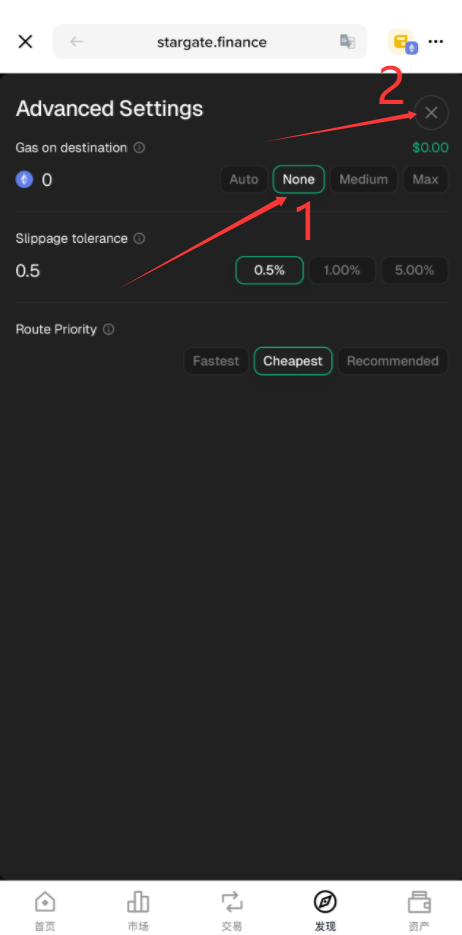The height and width of the screenshot is (935, 462).
Task: Choose Max gas on destination
Action: (426, 179)
